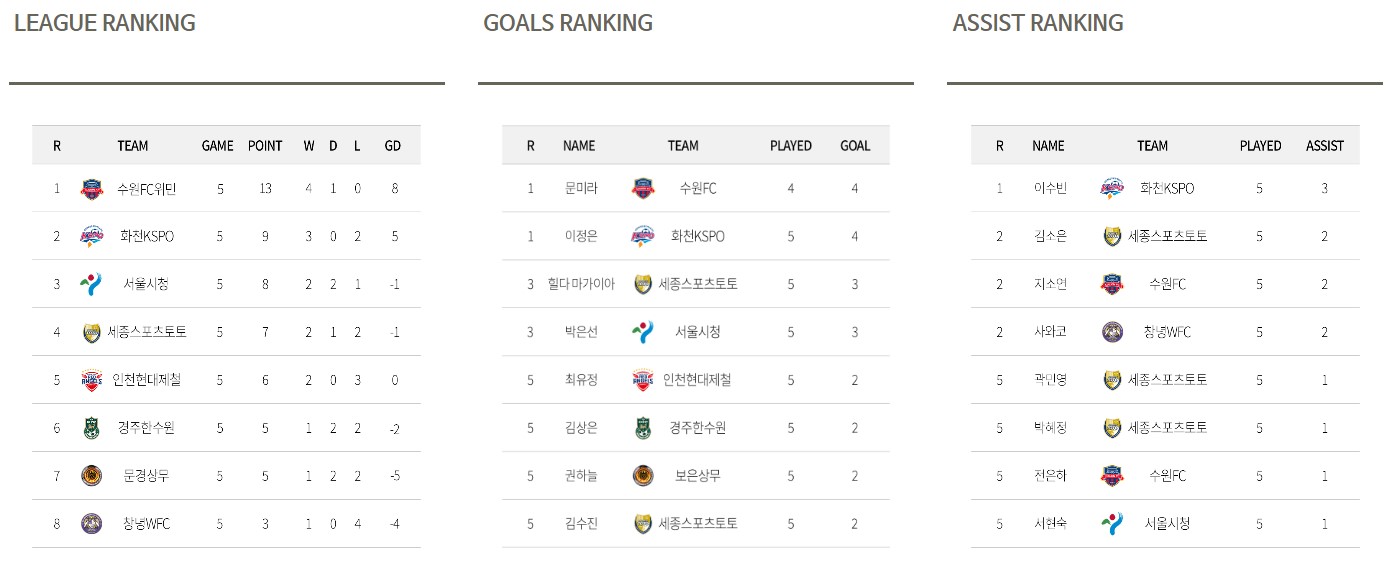Select team name 수원FC위민 in league table
Viewport: 1395px width, 561px height.
[147, 188]
